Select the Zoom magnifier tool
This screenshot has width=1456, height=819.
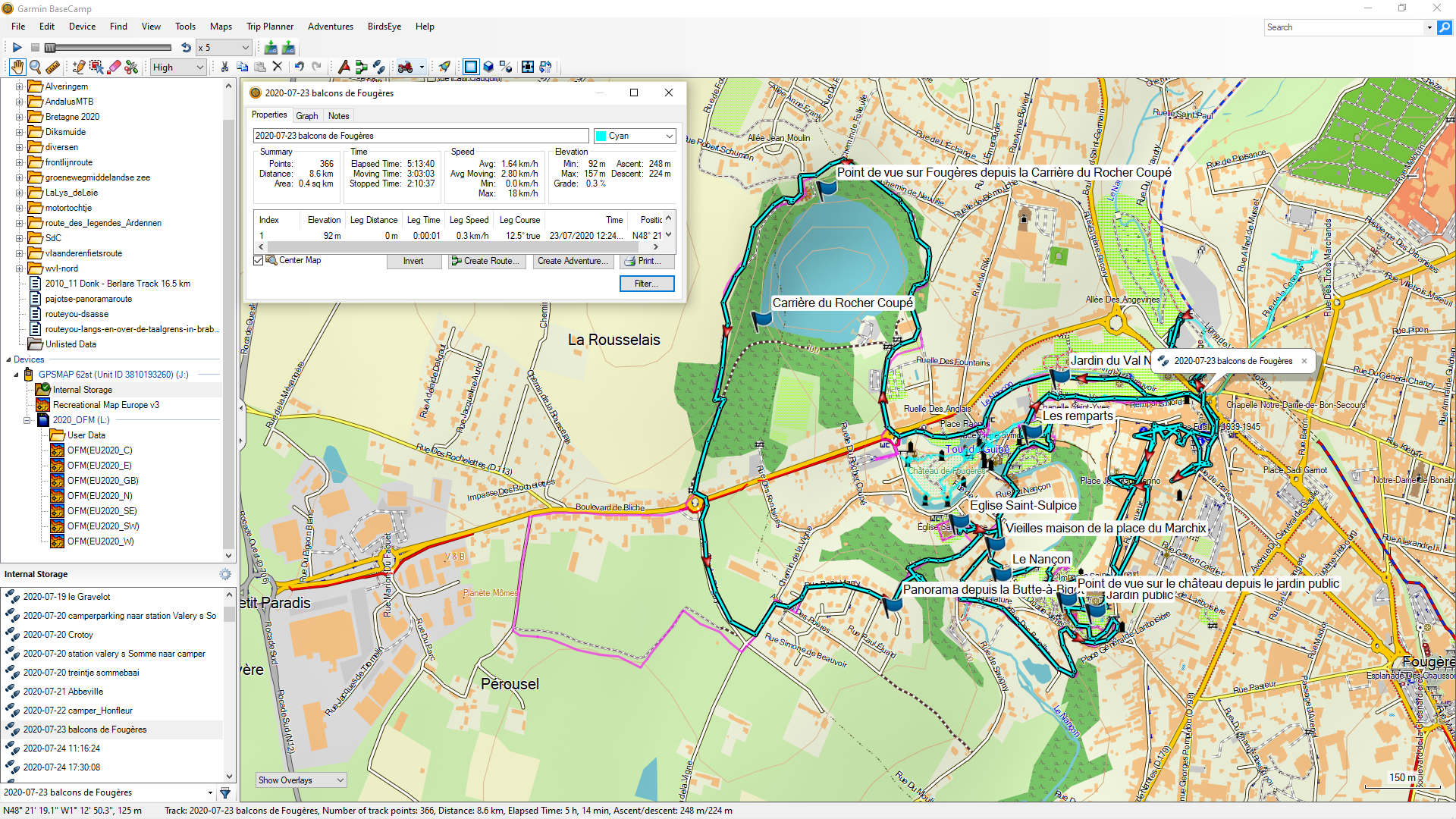click(x=35, y=67)
